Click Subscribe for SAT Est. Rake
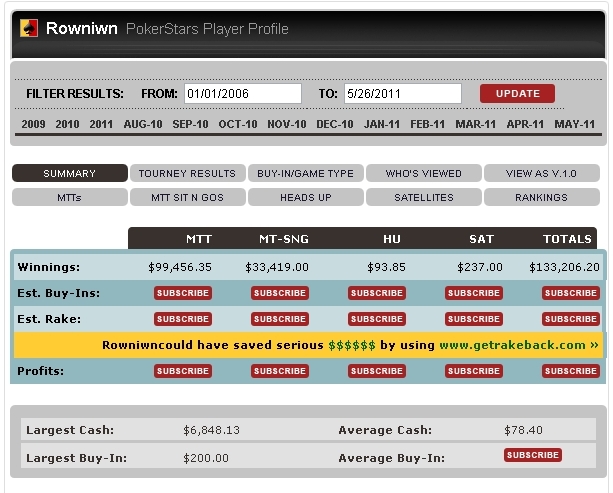The height and width of the screenshot is (493, 613). 474,319
